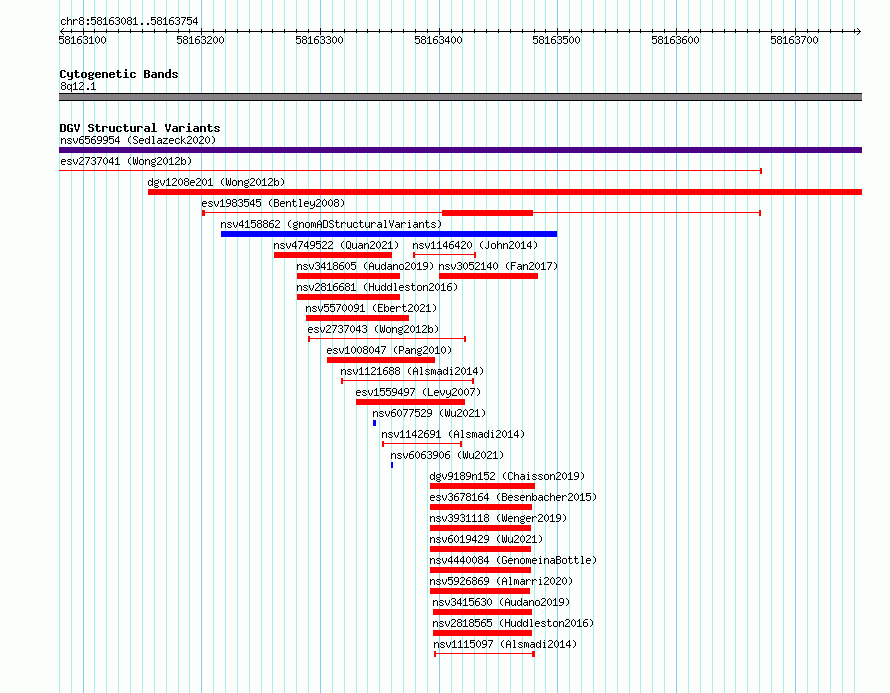Select the red nsv5570091 variant bar
The height and width of the screenshot is (693, 890).
pyautogui.click(x=357, y=318)
